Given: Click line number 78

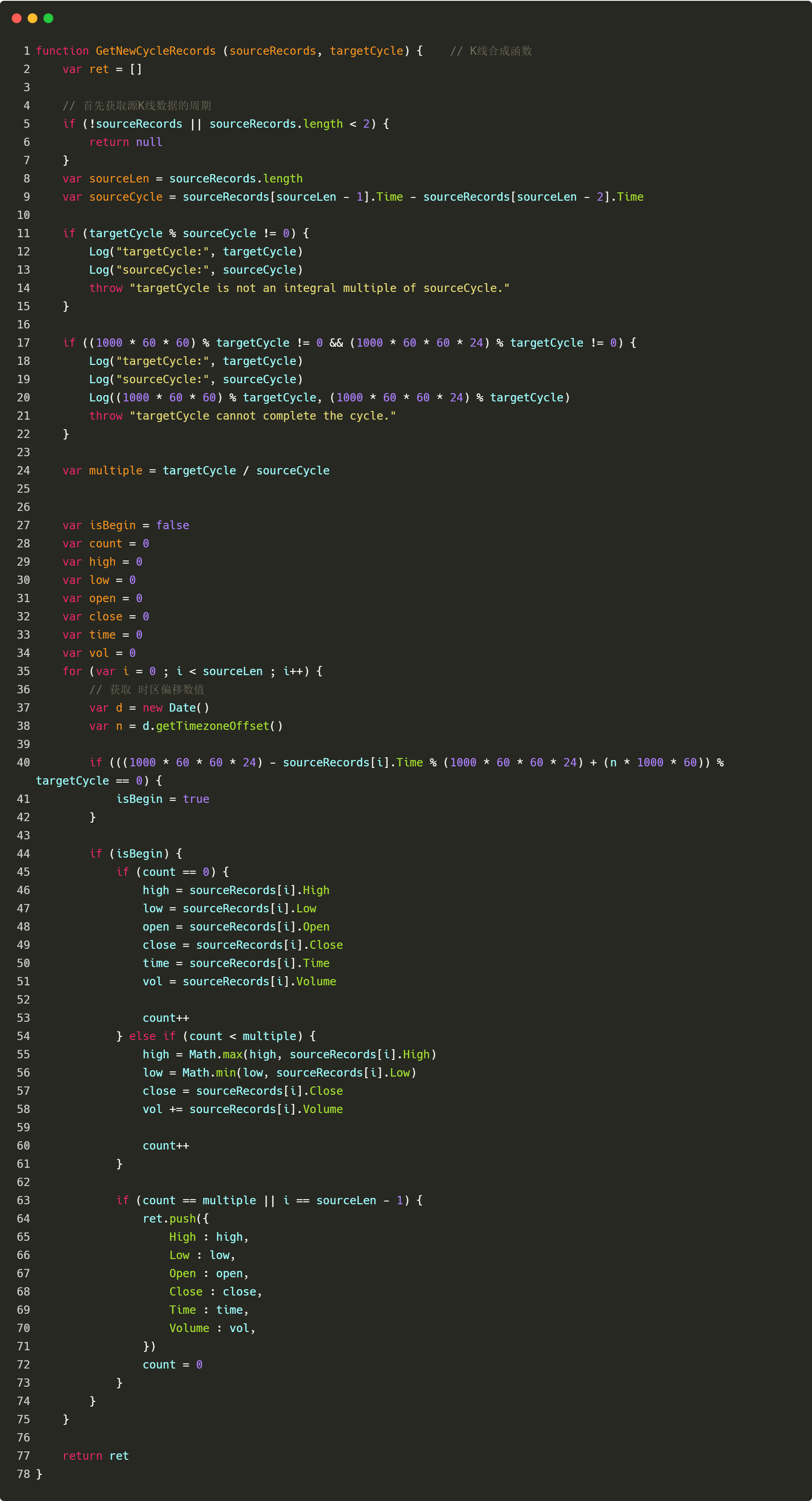Looking at the screenshot, I should click(23, 1474).
